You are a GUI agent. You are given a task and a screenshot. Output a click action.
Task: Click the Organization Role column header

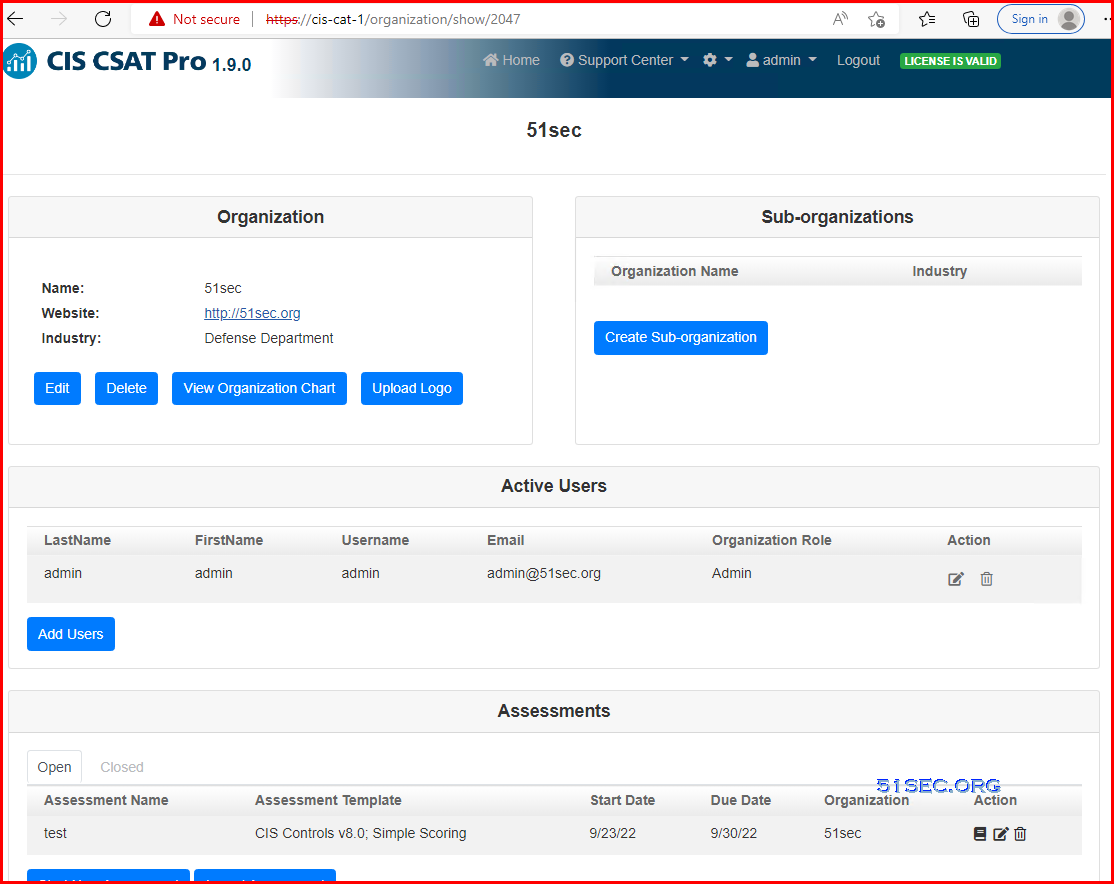(x=772, y=540)
